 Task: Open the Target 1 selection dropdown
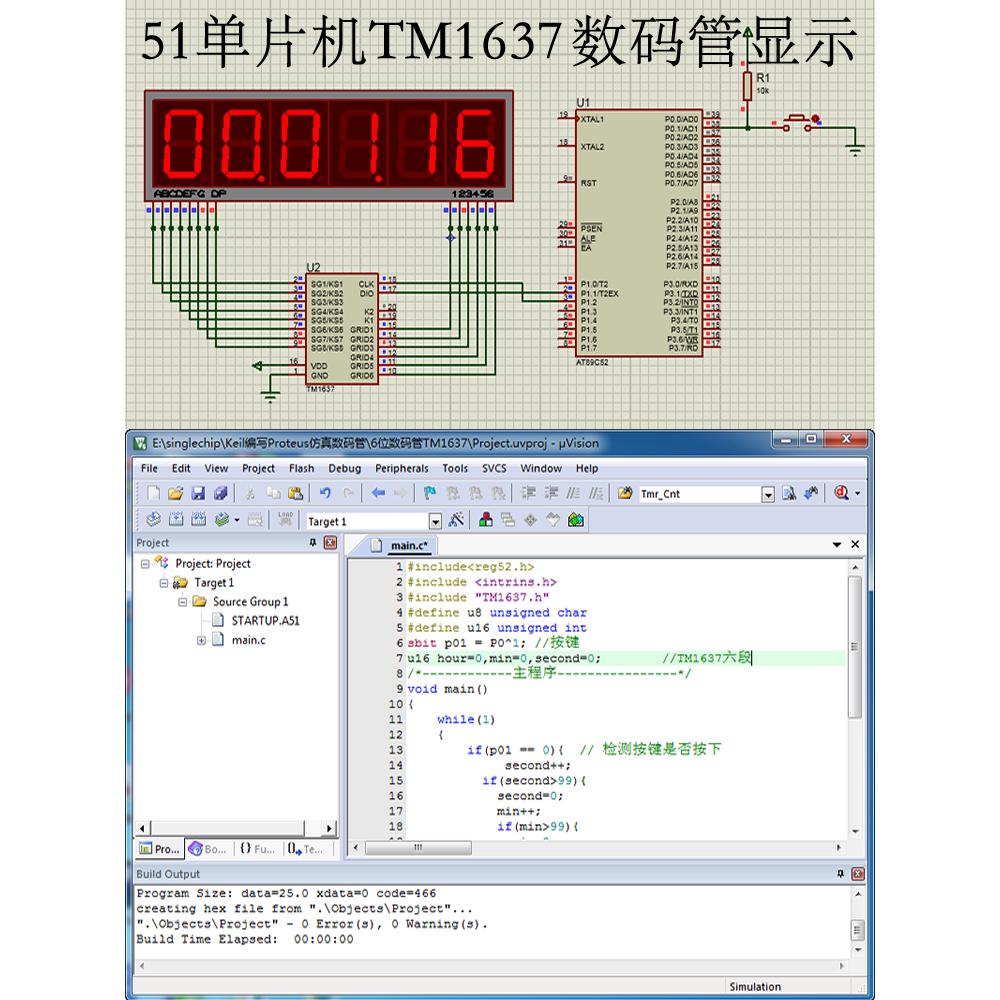pos(436,520)
